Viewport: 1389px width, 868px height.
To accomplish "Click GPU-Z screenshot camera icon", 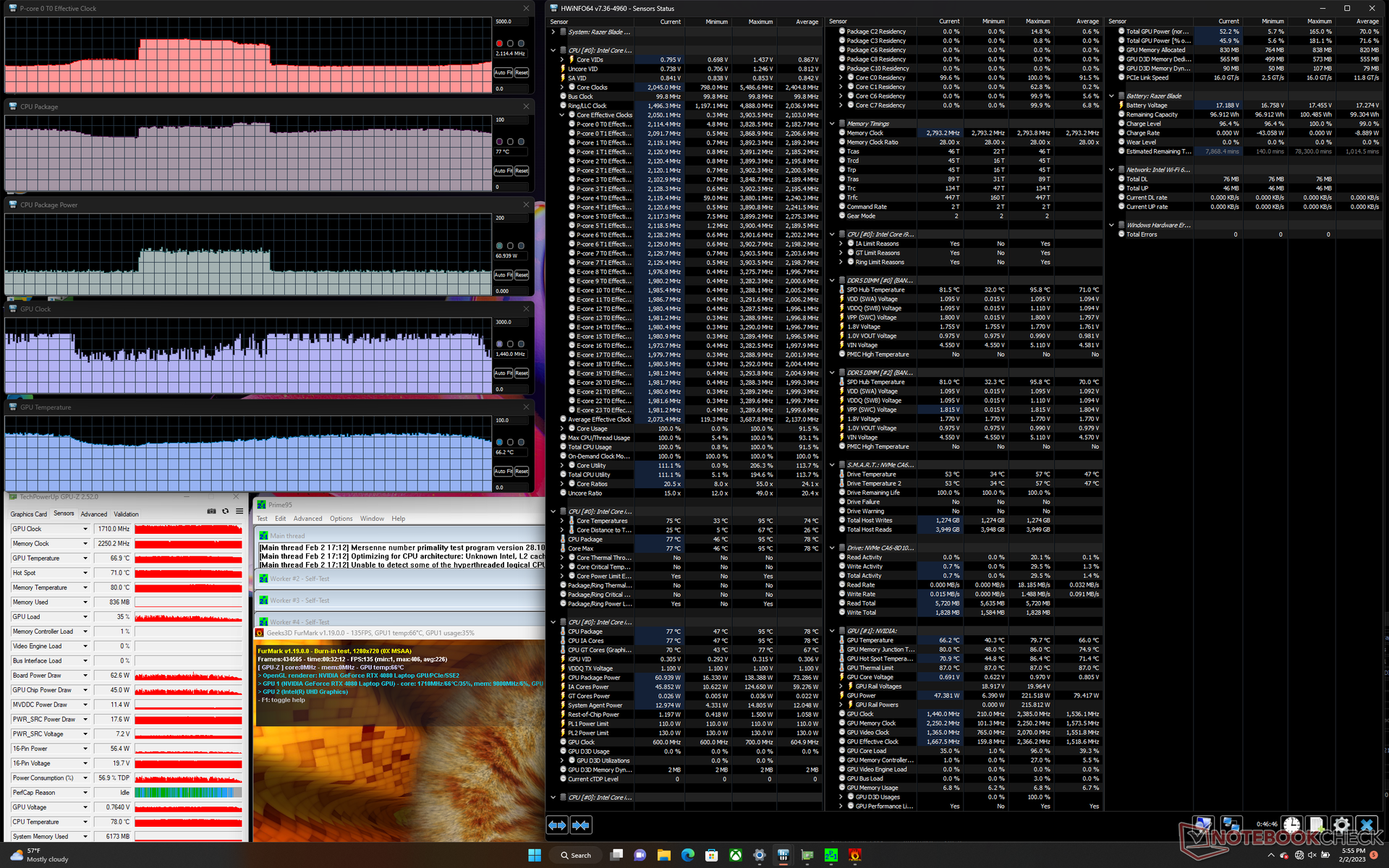I will (211, 511).
